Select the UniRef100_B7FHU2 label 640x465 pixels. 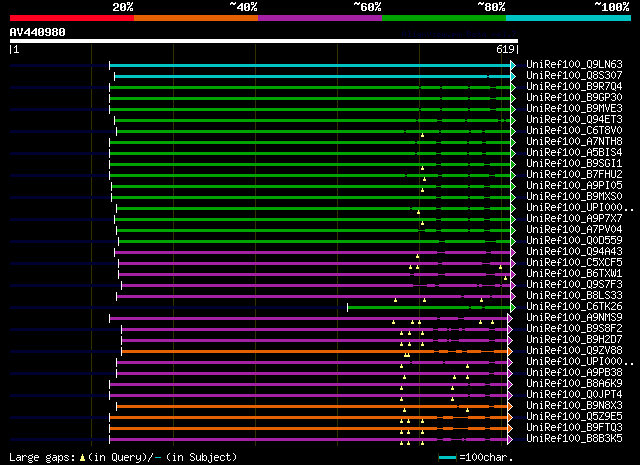pyautogui.click(x=574, y=175)
